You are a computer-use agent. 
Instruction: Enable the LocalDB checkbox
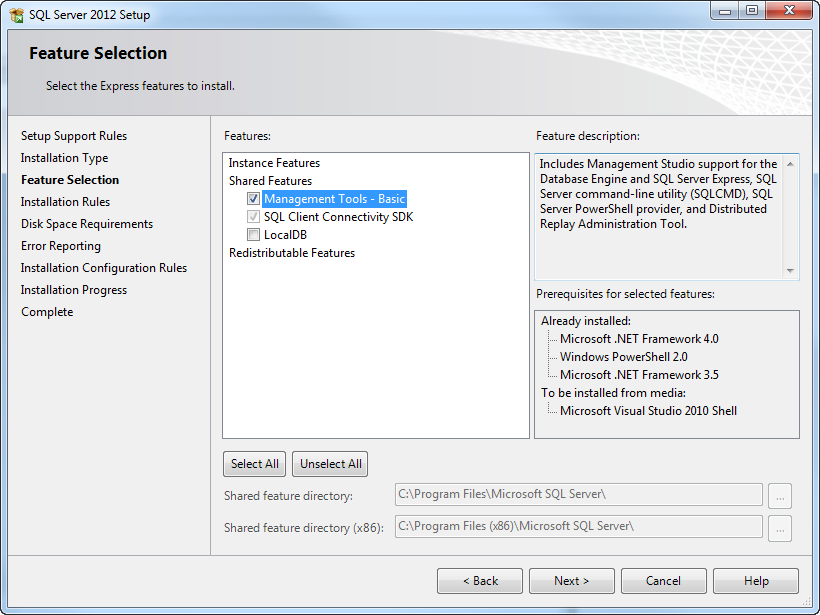254,235
